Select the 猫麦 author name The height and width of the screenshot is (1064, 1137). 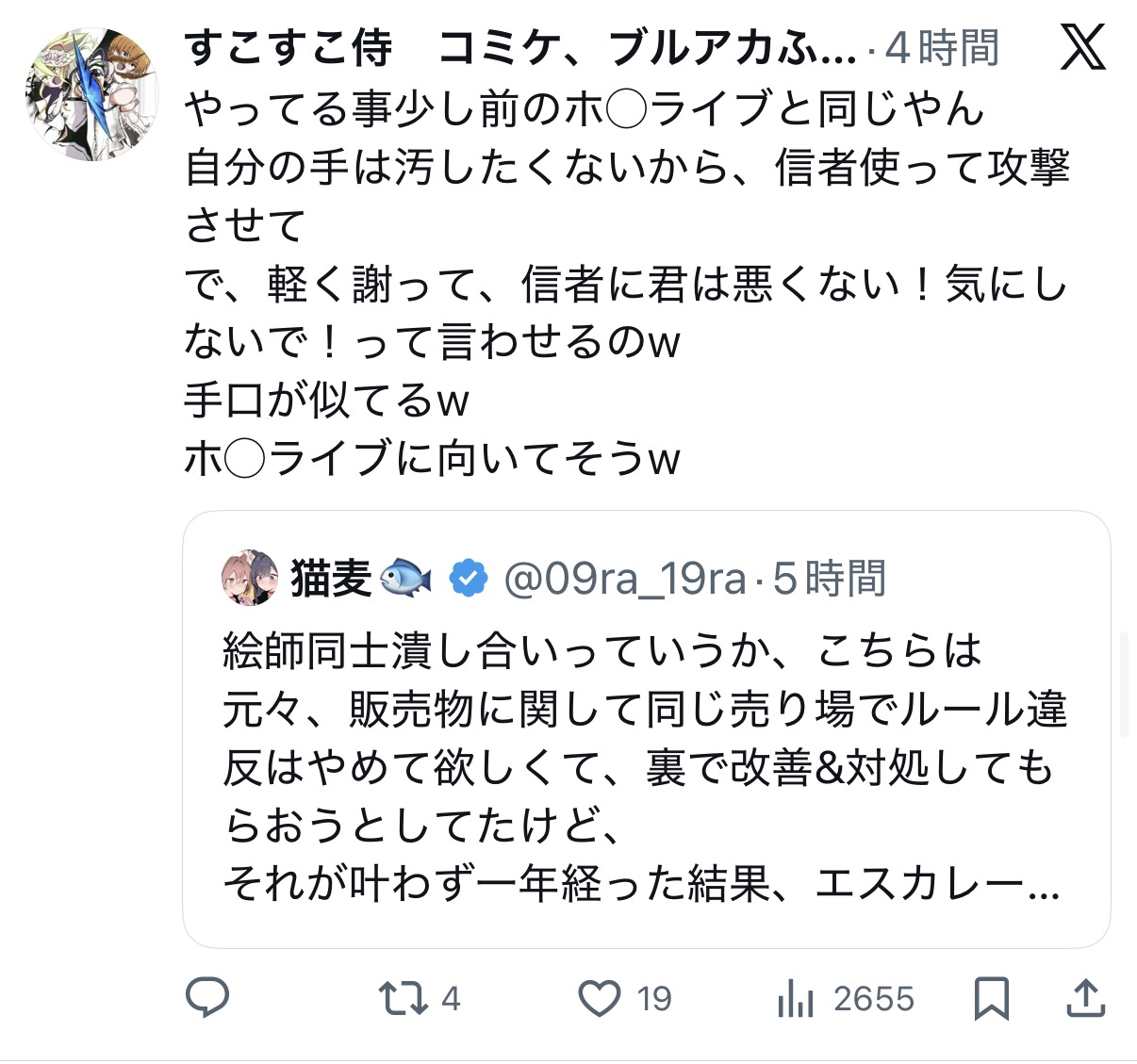coord(330,579)
